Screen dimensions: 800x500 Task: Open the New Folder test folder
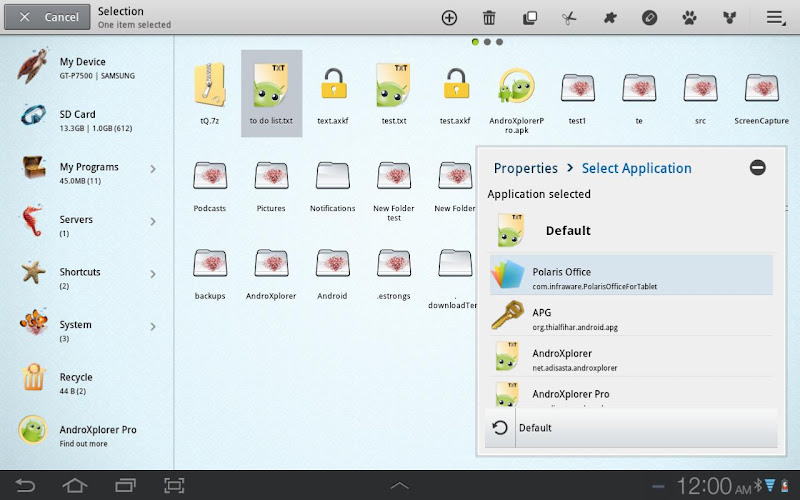pos(394,191)
